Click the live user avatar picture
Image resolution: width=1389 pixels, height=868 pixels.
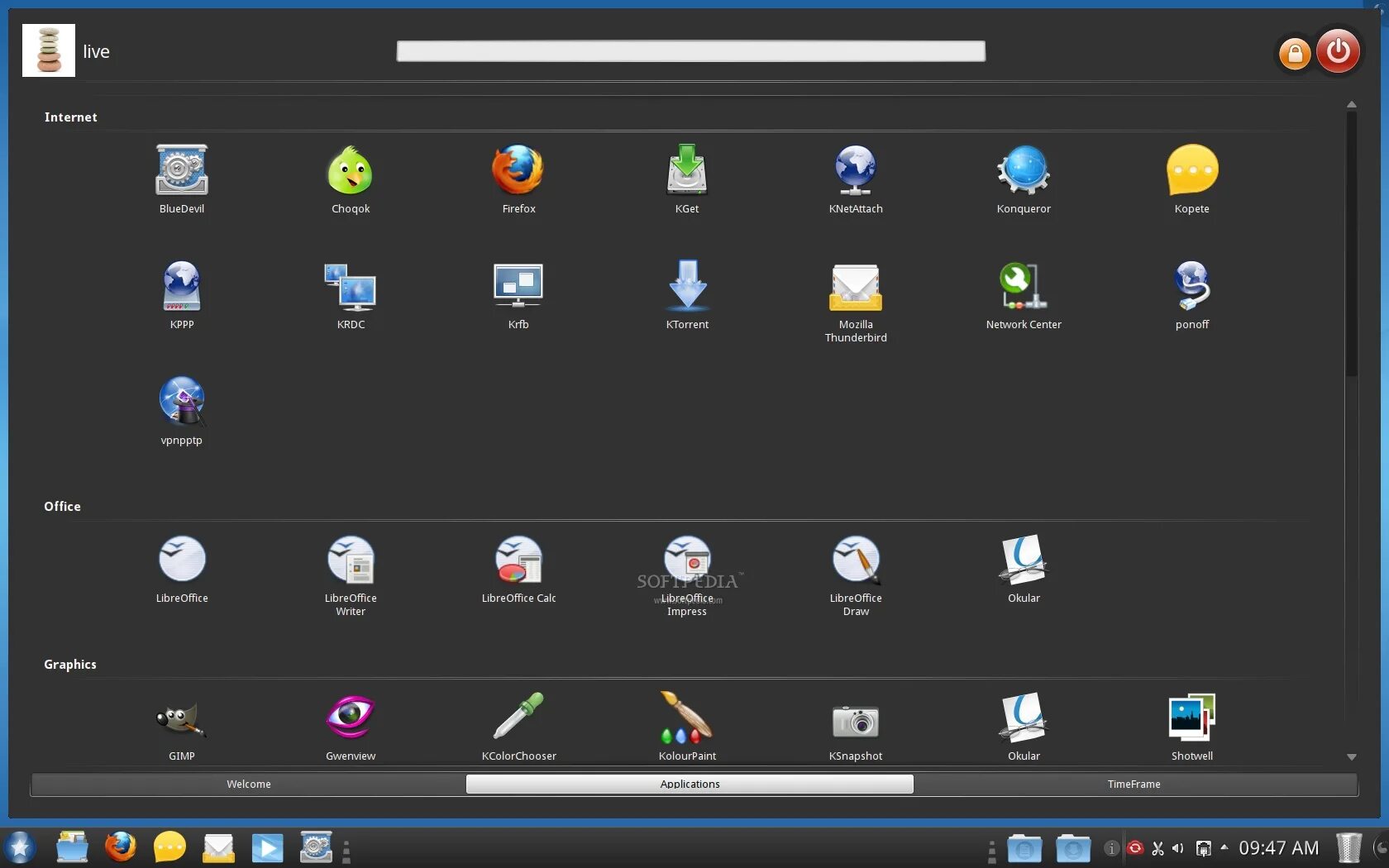pyautogui.click(x=49, y=50)
